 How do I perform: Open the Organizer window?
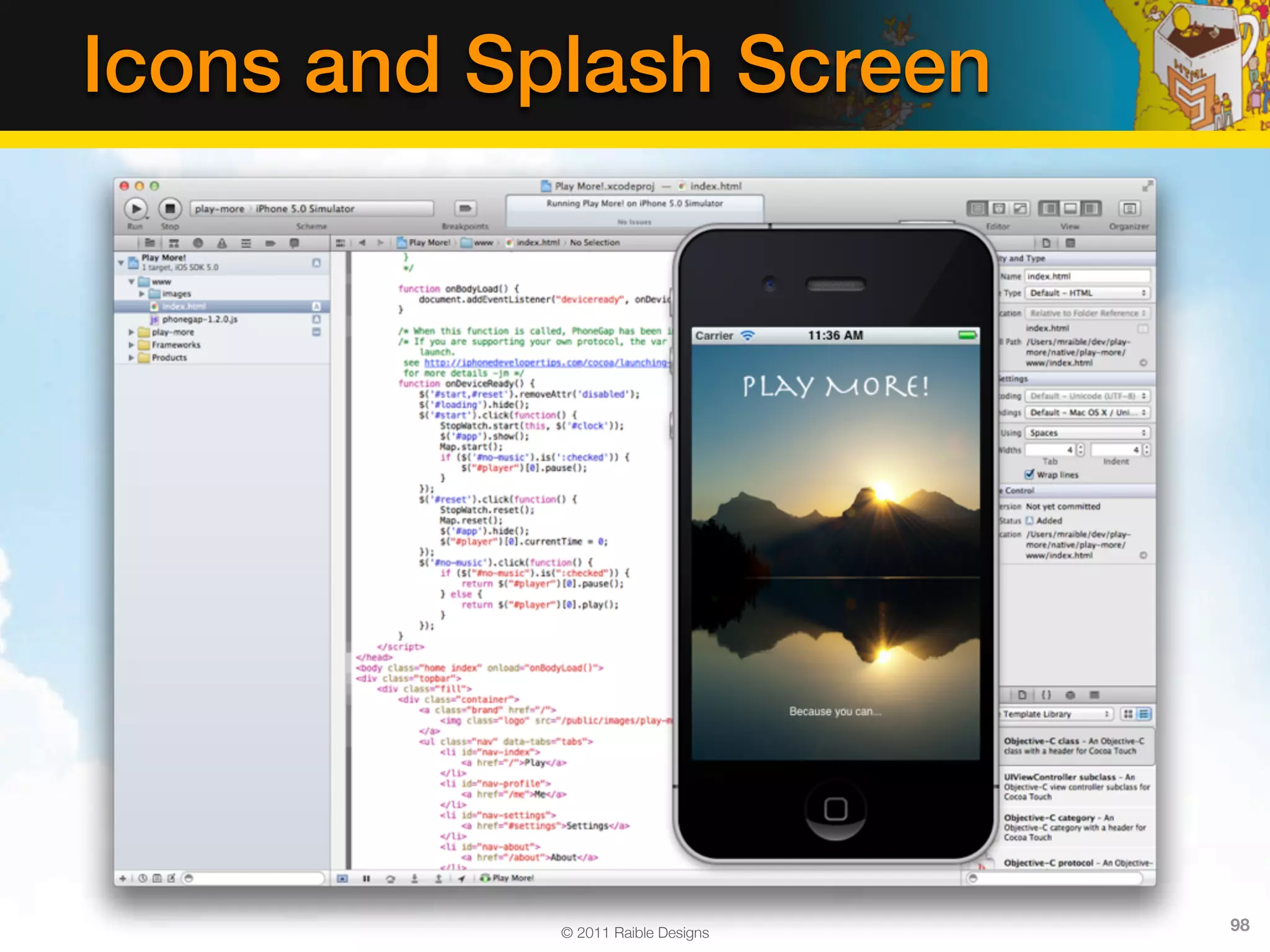point(1129,209)
